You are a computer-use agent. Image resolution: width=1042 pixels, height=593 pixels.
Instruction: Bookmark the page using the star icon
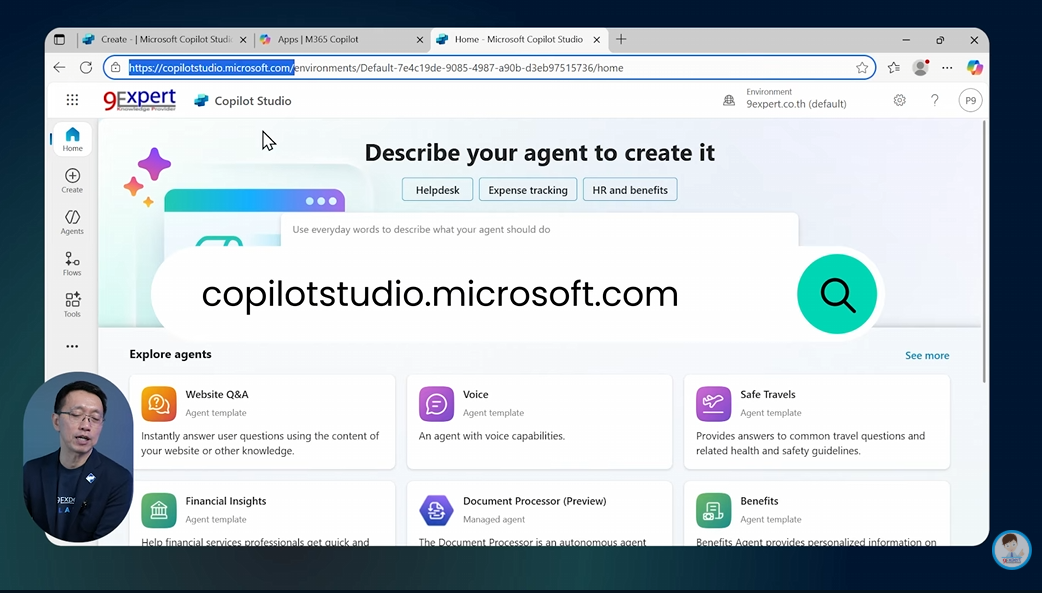click(862, 68)
